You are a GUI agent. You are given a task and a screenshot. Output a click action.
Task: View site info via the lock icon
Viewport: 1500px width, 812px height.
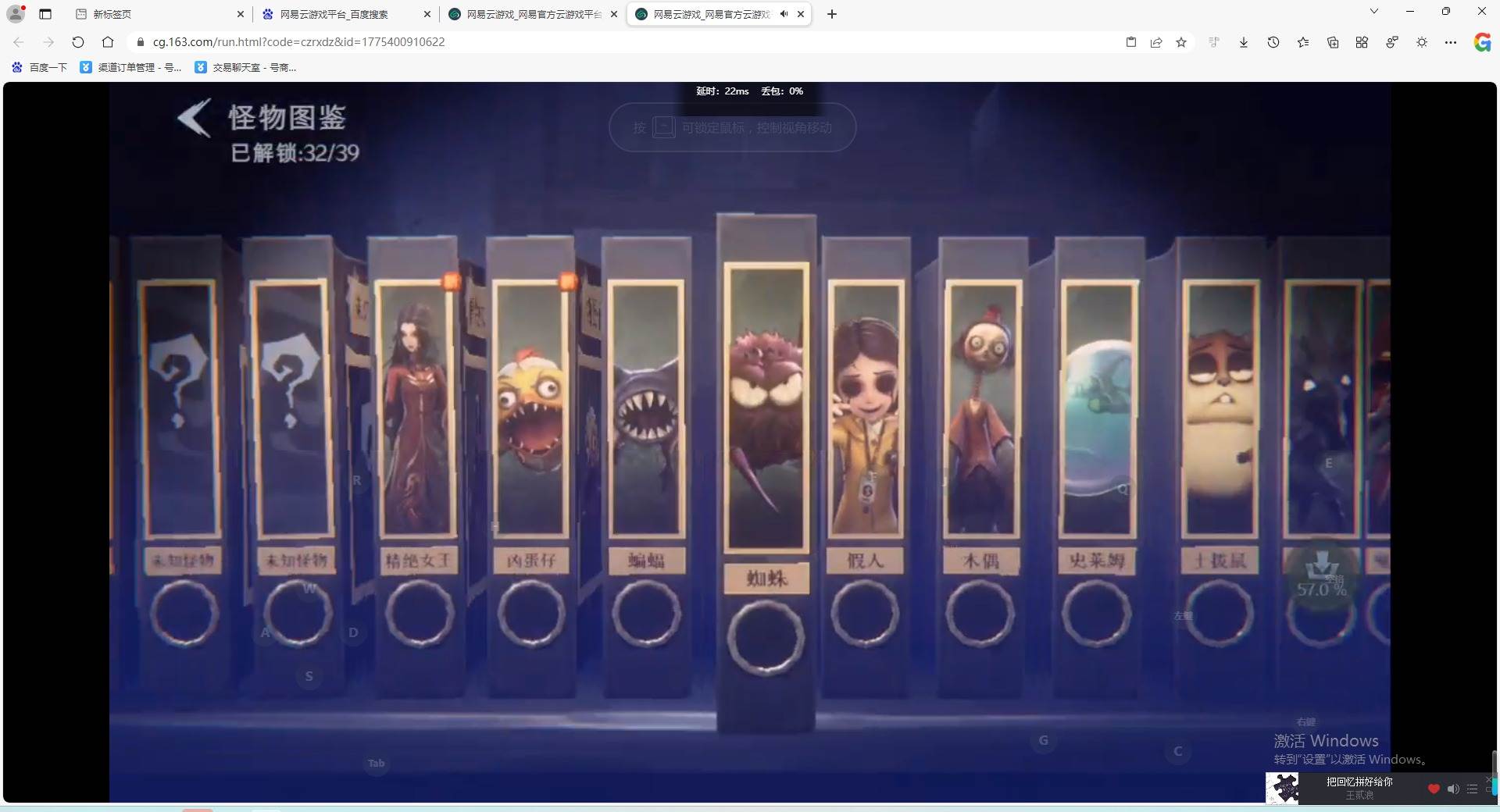pyautogui.click(x=141, y=42)
